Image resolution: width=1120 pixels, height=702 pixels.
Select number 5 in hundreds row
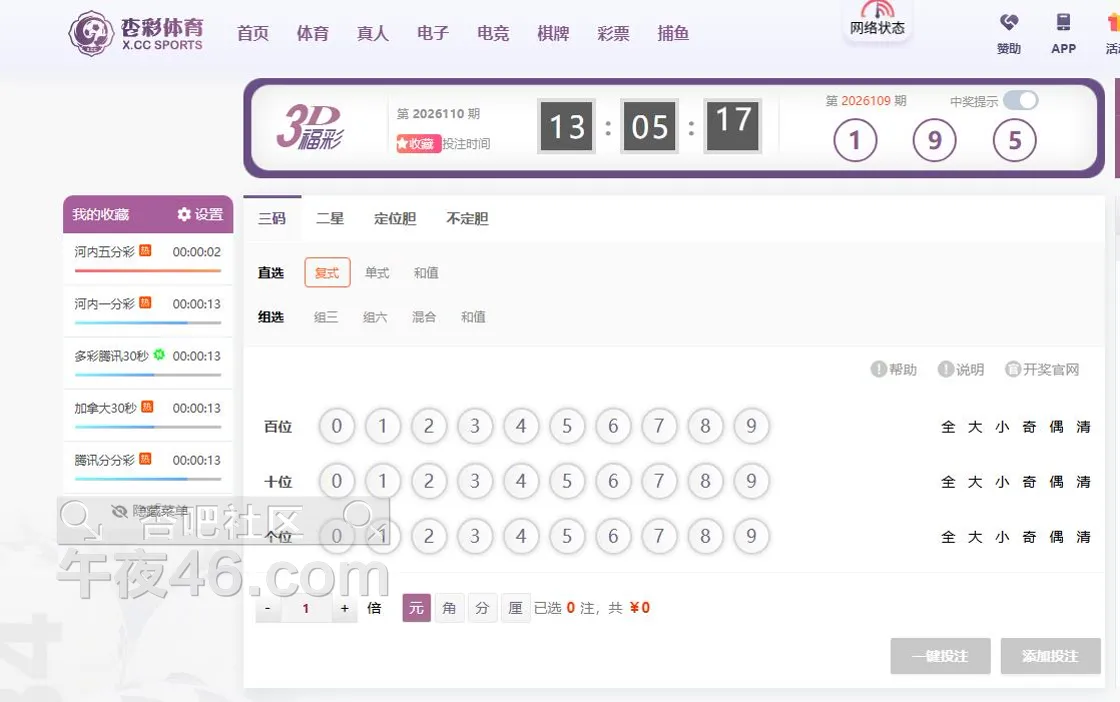coord(567,427)
